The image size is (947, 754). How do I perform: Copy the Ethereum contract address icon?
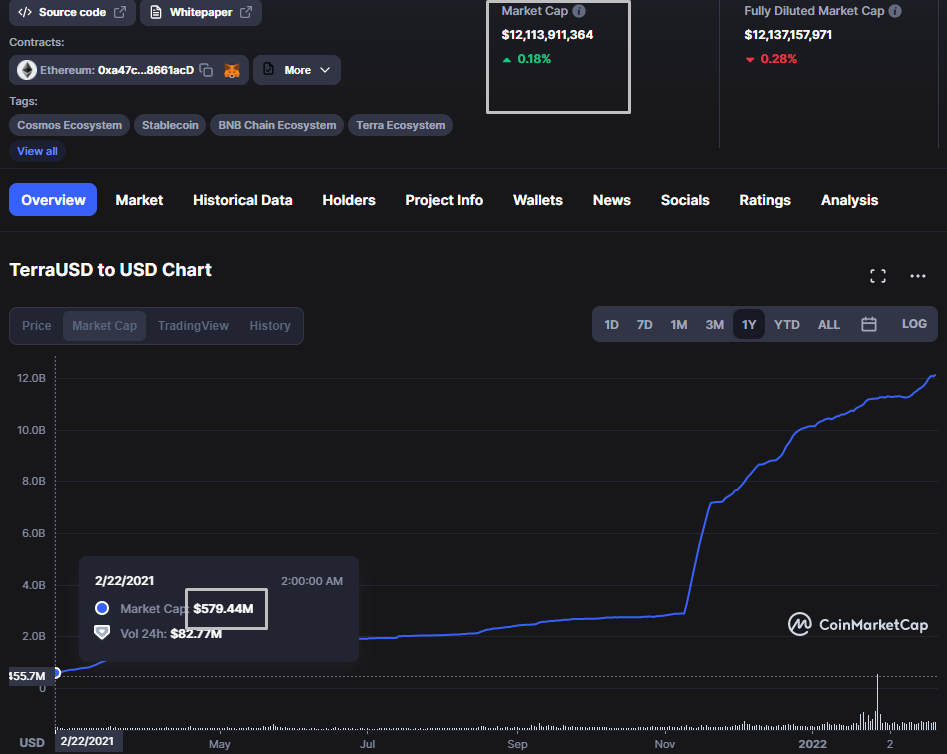(x=206, y=70)
